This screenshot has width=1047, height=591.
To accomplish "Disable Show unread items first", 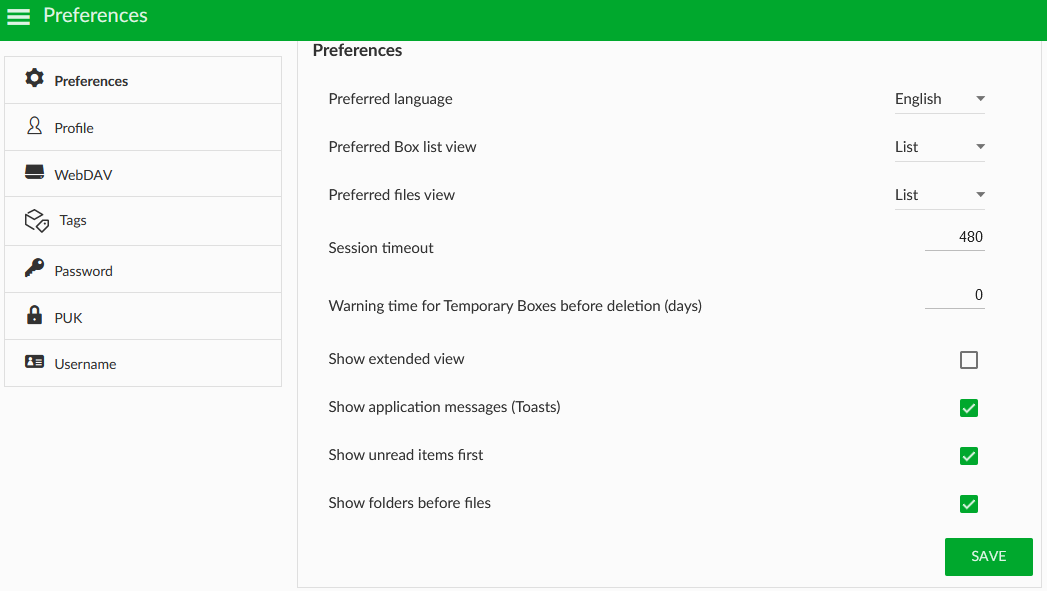I will click(969, 456).
